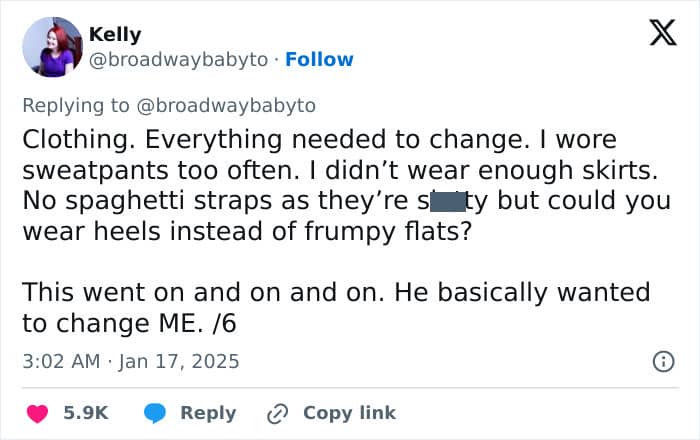The image size is (700, 440).
Task: Click the gray censored block in the tweet
Action: 448,200
